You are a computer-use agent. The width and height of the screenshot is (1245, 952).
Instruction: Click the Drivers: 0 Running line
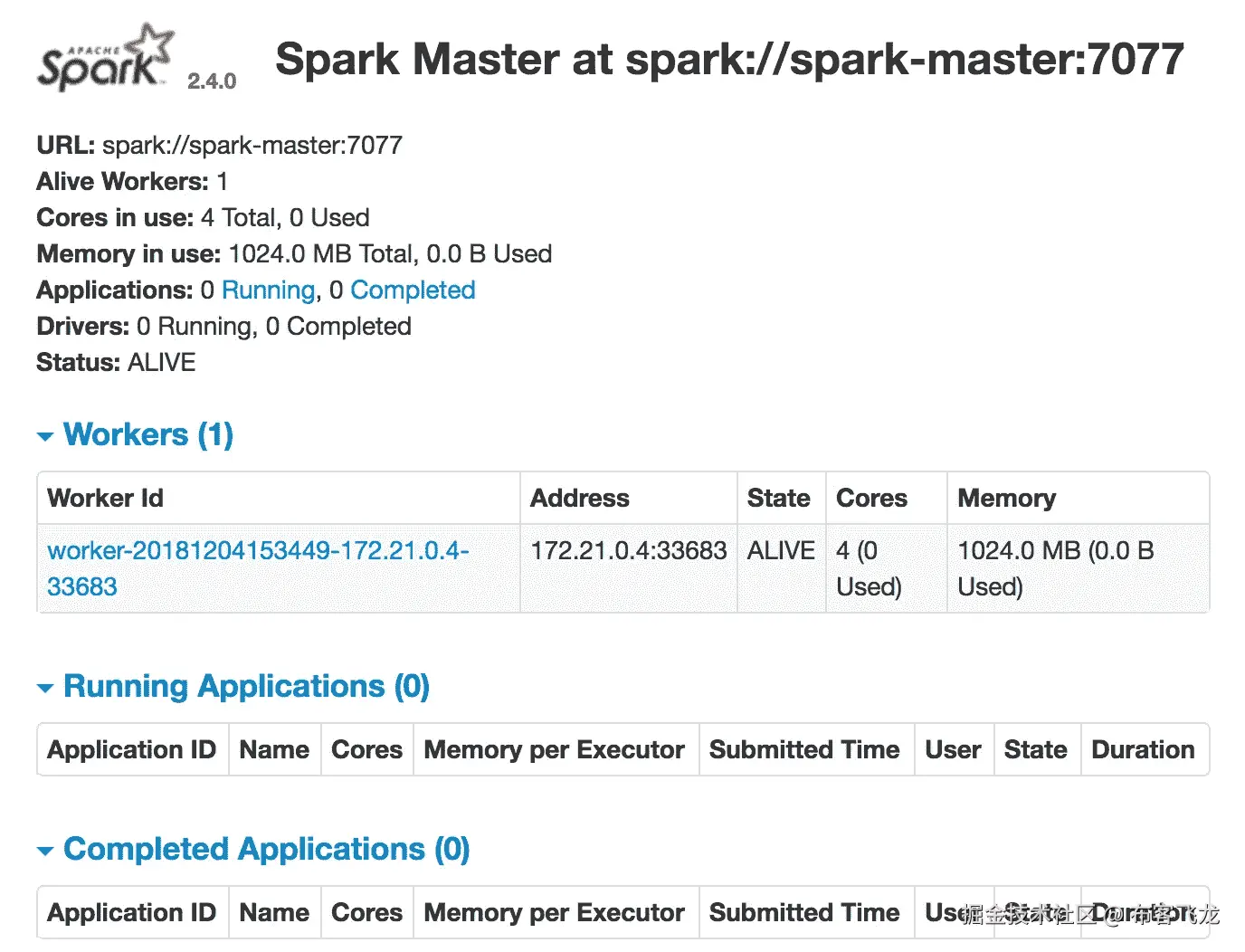(x=223, y=326)
